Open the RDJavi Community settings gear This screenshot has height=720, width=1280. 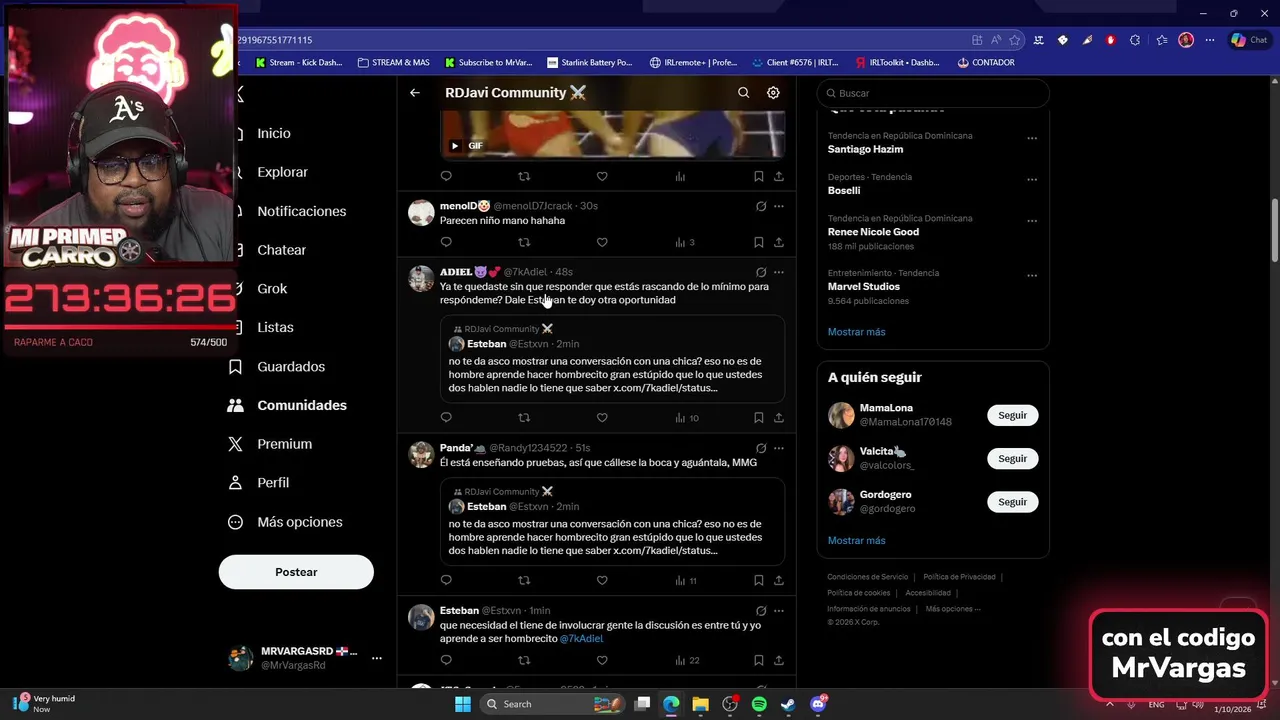pyautogui.click(x=773, y=92)
